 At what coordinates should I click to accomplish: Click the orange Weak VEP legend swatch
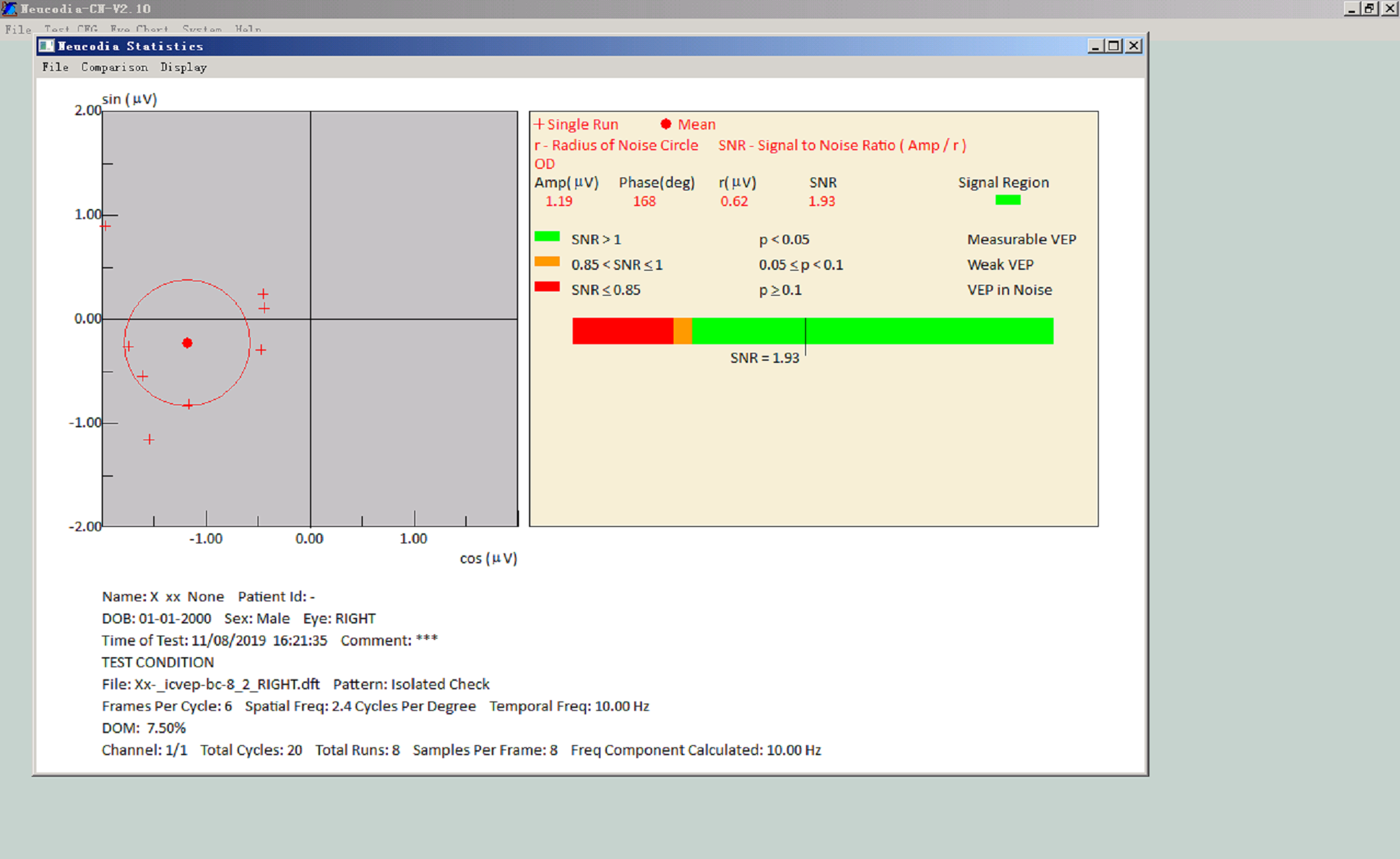(x=547, y=261)
